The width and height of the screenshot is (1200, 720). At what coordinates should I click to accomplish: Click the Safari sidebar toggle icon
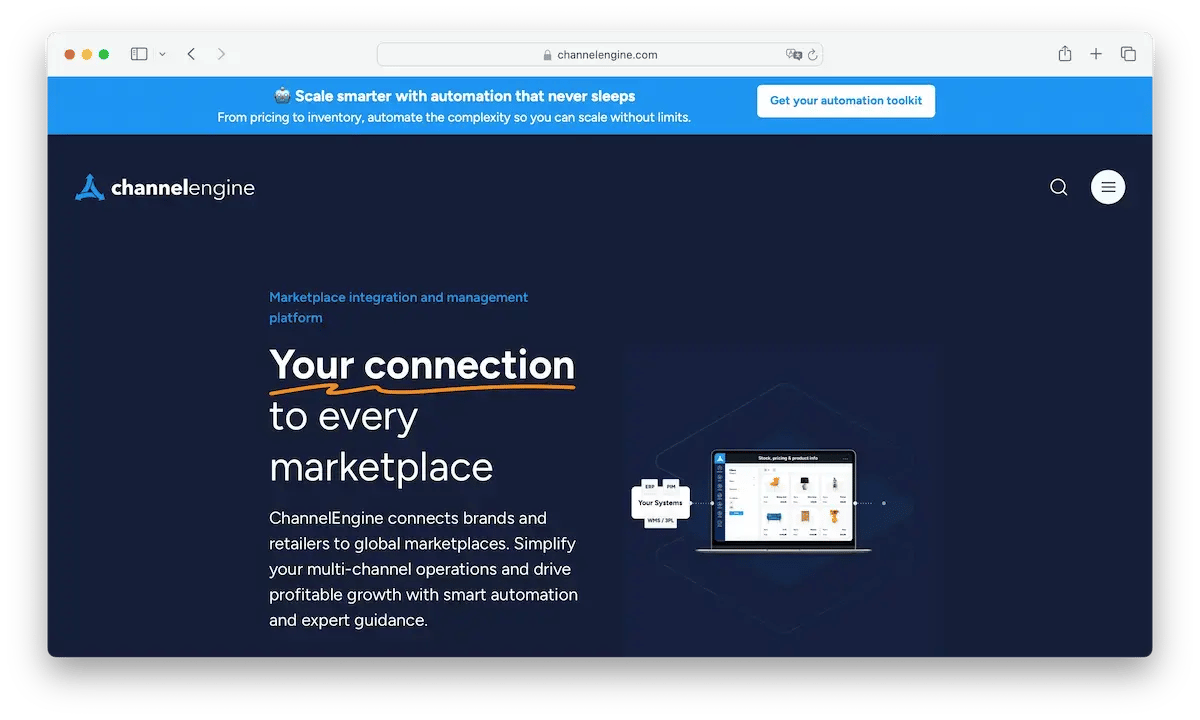[x=139, y=54]
